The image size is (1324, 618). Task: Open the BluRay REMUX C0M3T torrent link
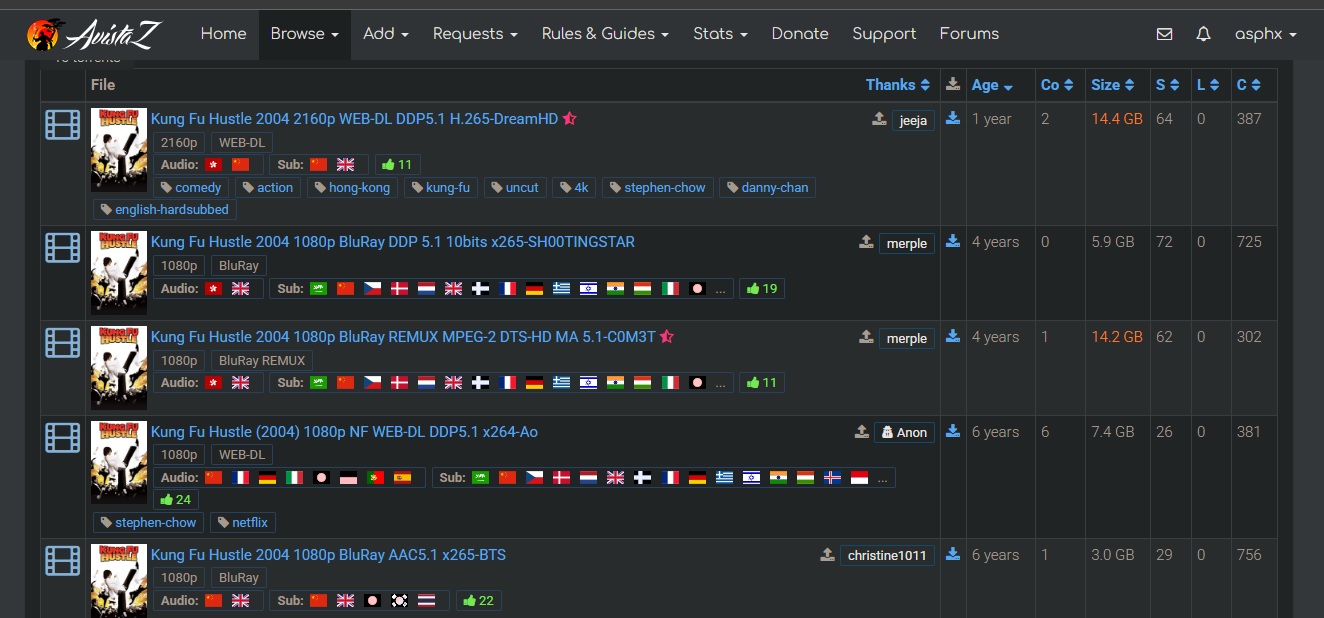[x=403, y=337]
